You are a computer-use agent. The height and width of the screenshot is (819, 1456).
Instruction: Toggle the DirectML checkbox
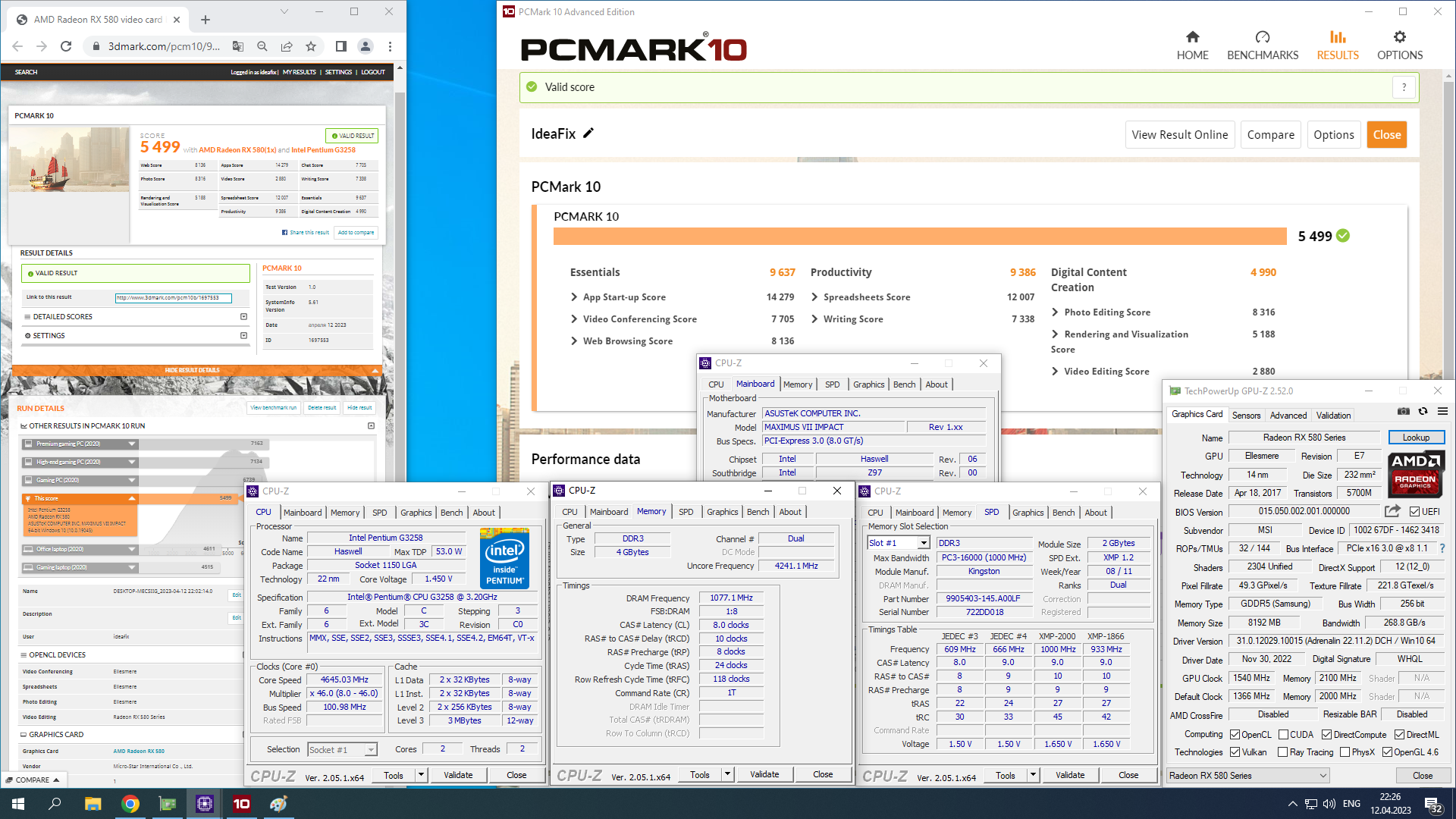click(x=1399, y=735)
